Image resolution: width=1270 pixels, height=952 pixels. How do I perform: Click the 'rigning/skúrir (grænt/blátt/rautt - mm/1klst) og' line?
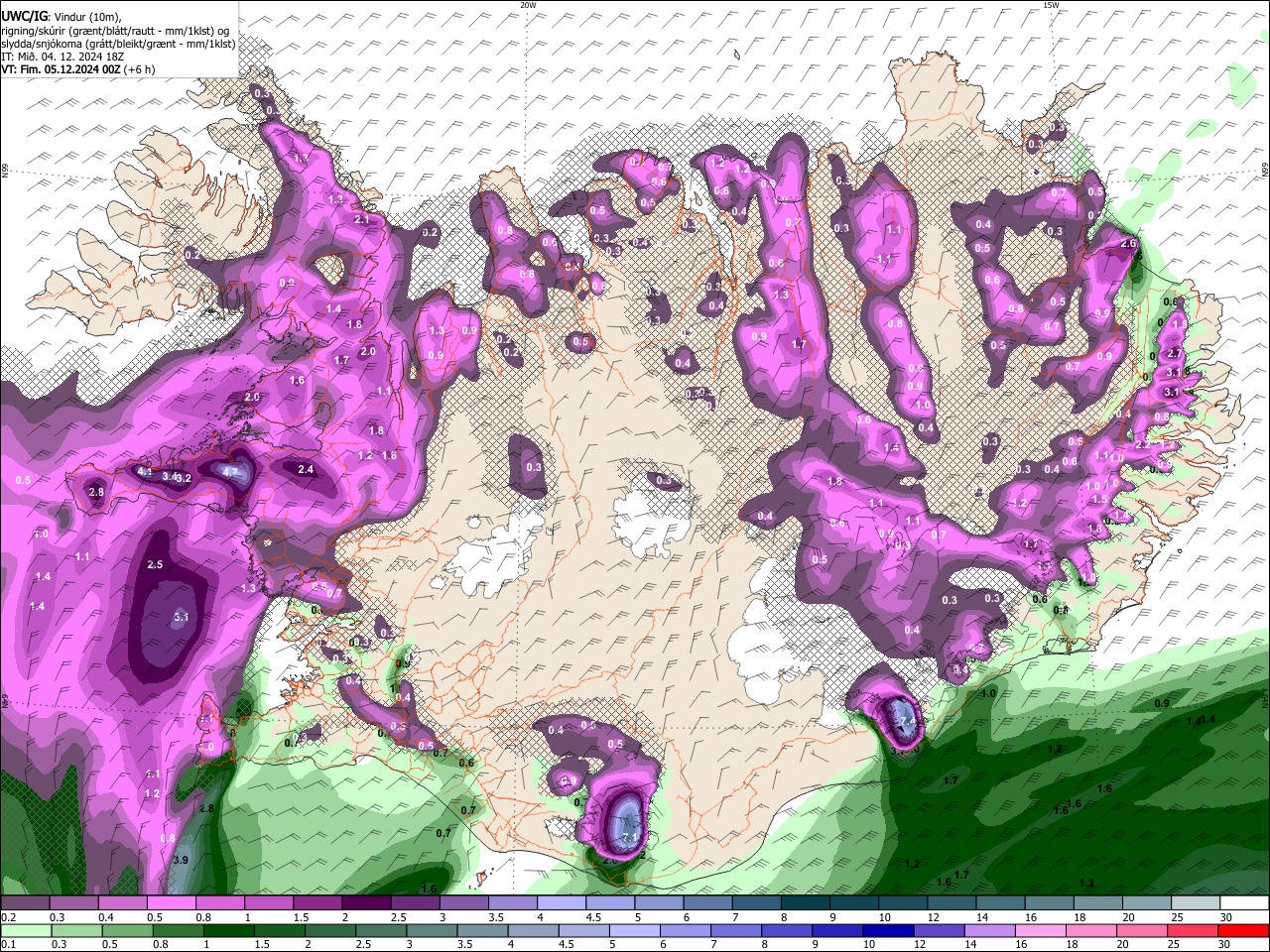click(x=115, y=31)
